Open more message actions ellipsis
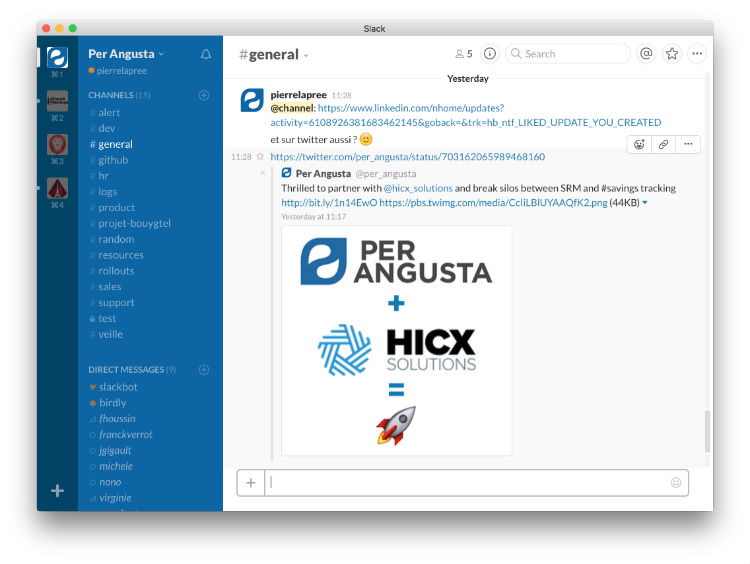The height and width of the screenshot is (564, 750). click(x=688, y=144)
